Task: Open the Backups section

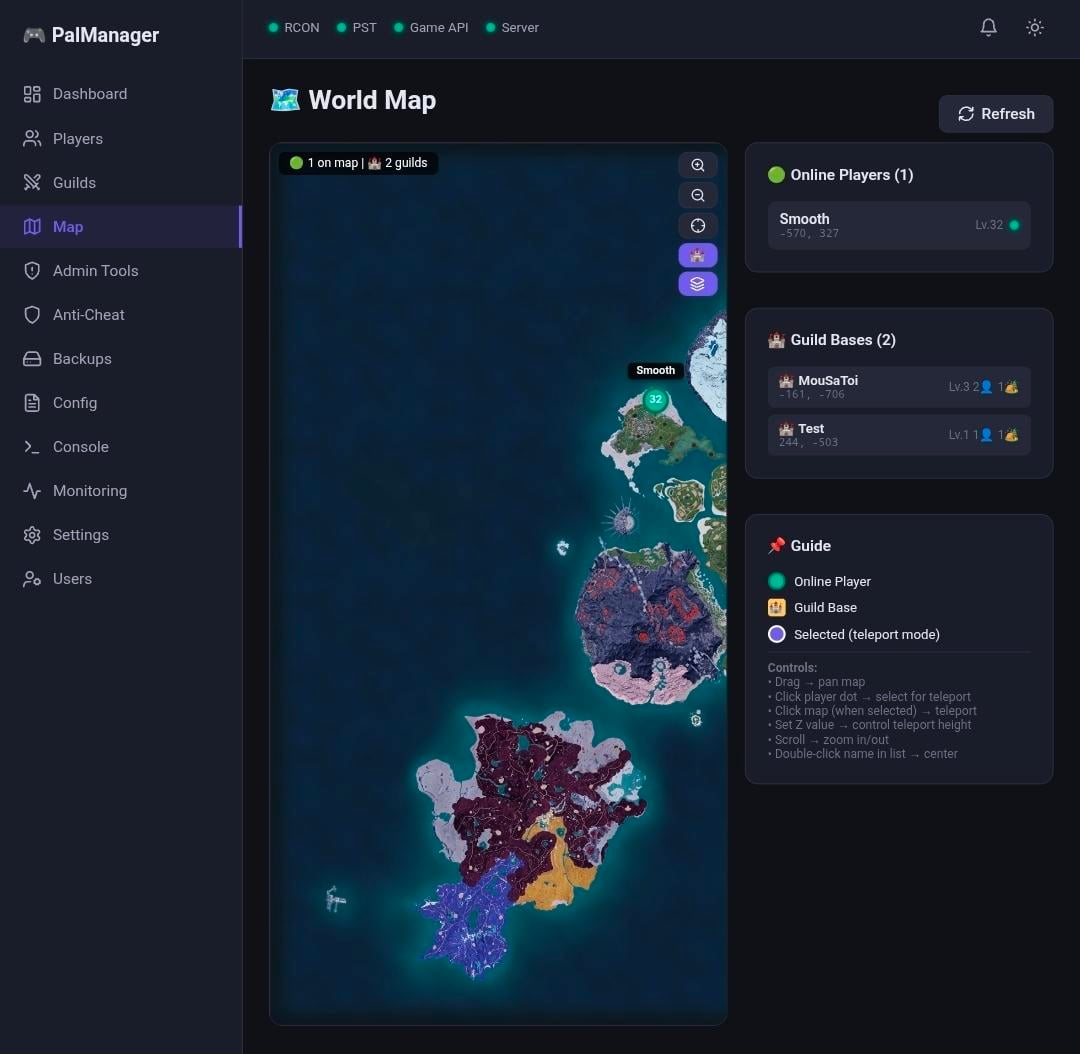Action: click(82, 359)
